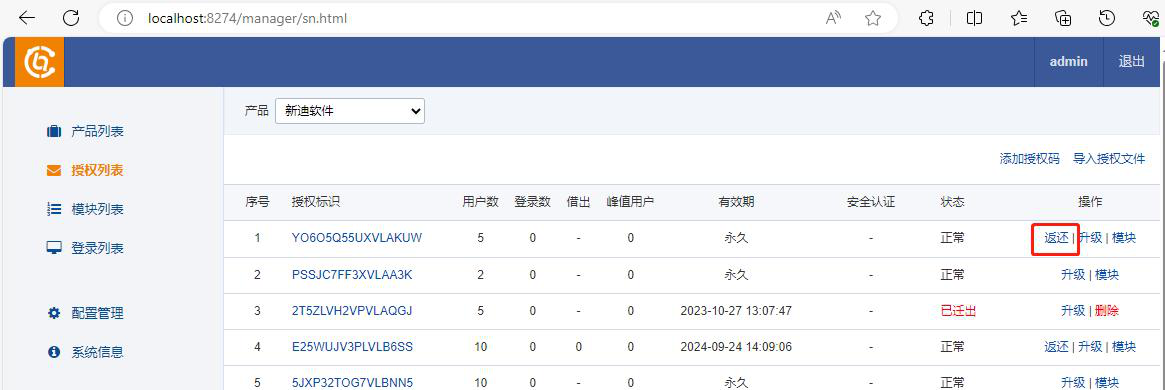Expand the 产品 新迪软件 dropdown
Screen dimensions: 1165x390
[x=350, y=111]
